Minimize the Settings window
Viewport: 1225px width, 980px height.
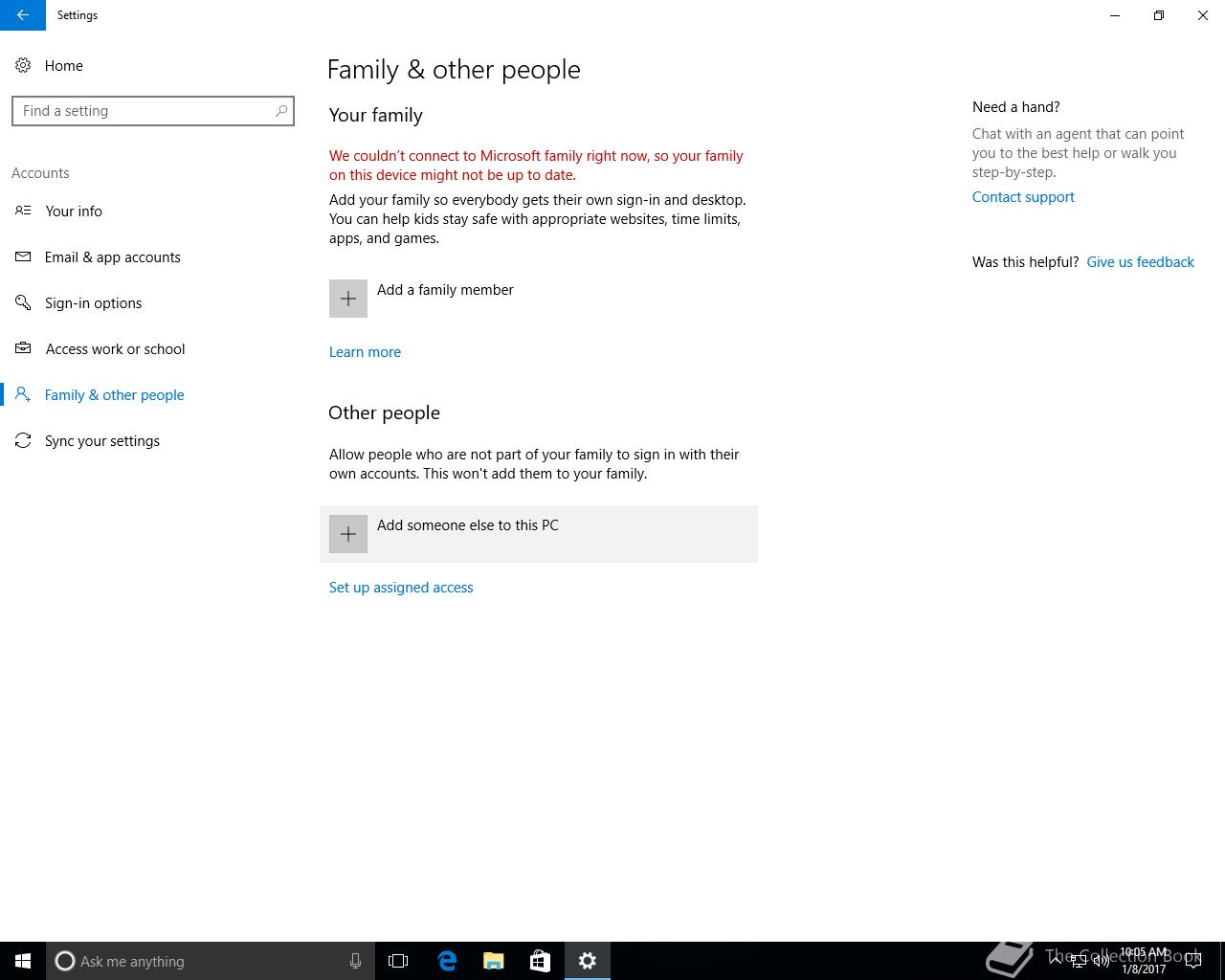point(1115,15)
